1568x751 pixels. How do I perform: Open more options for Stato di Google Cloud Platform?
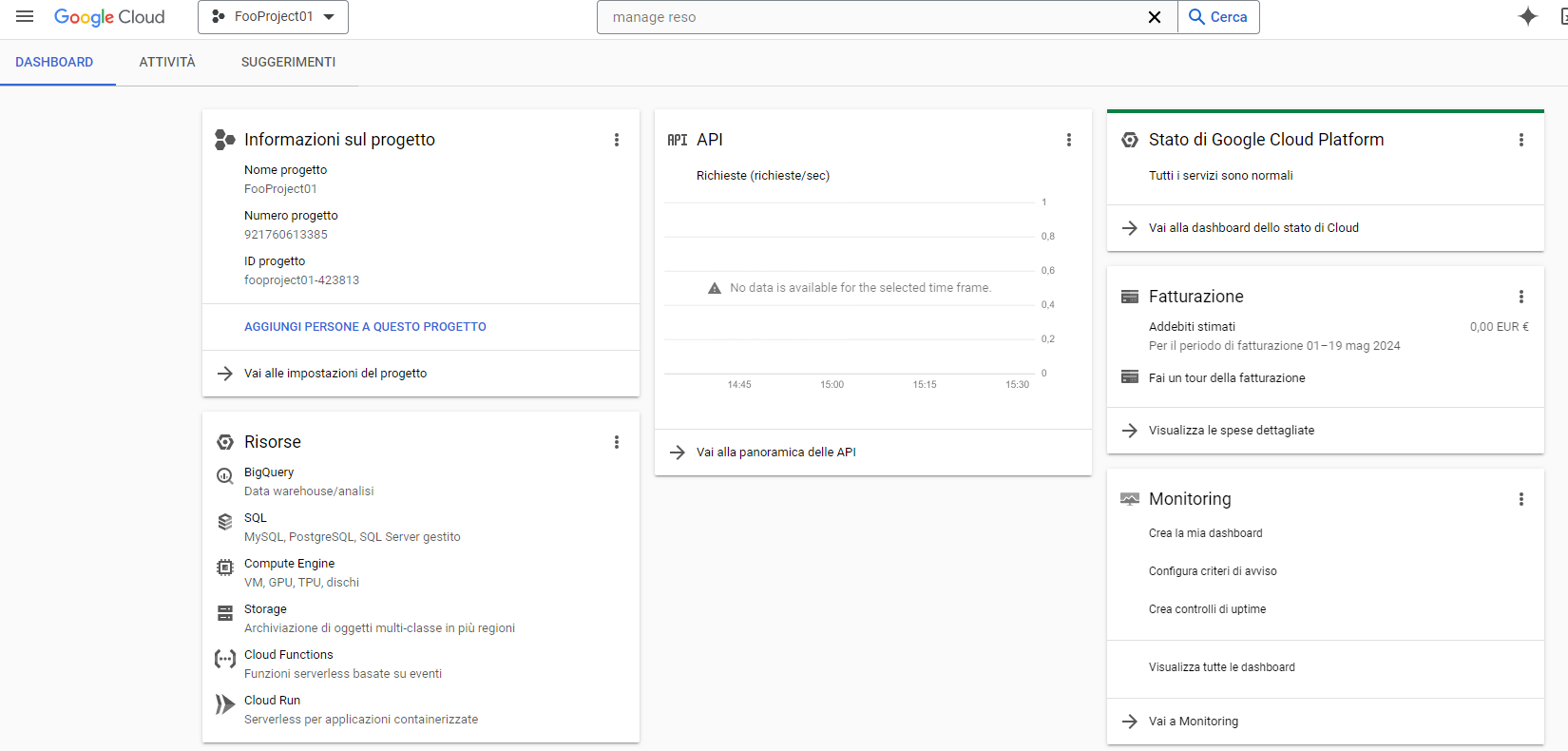pos(1521,140)
